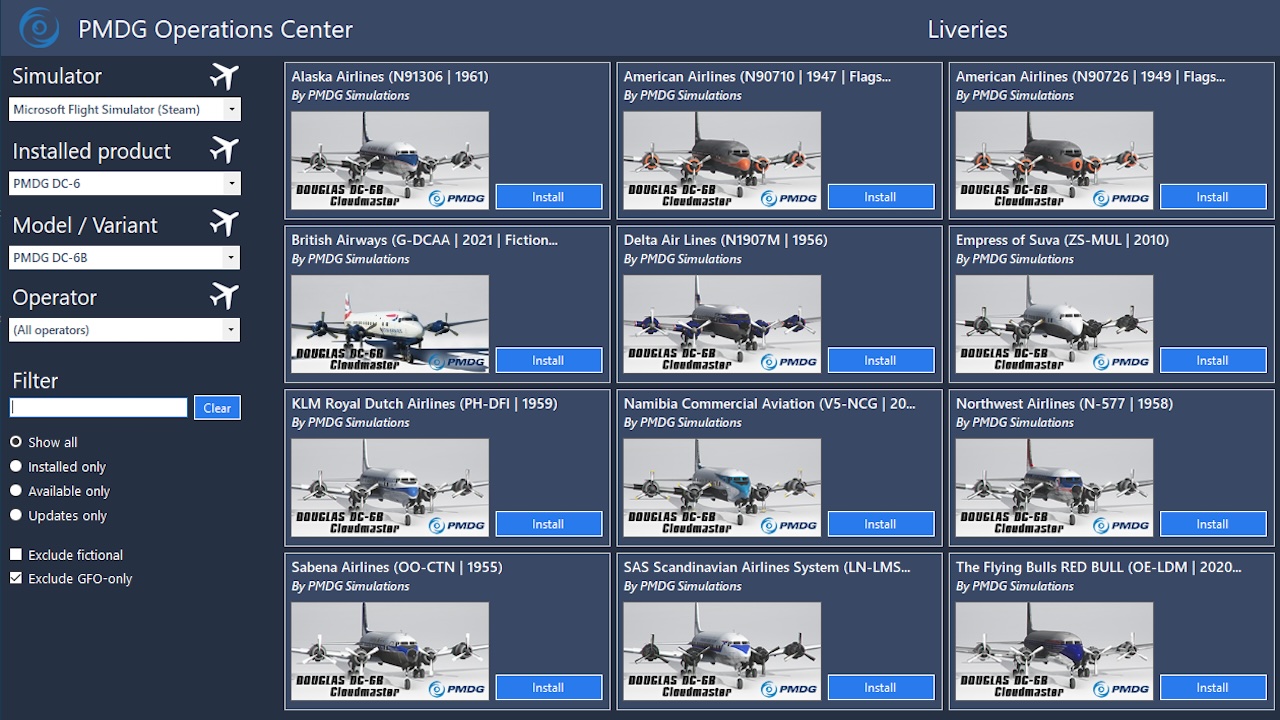Install the Delta Air Lines livery
Image resolution: width=1280 pixels, height=720 pixels.
(880, 360)
